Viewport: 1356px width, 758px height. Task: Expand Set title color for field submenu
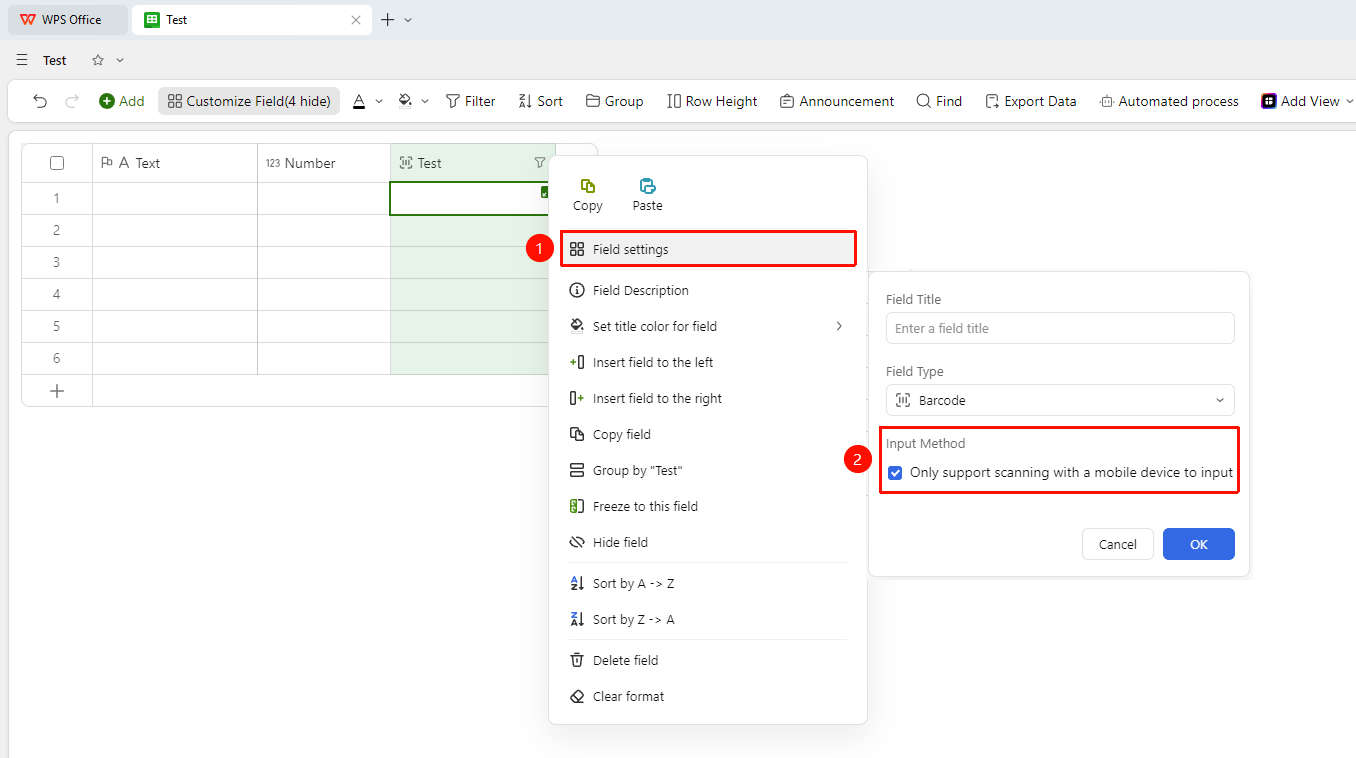pos(708,327)
